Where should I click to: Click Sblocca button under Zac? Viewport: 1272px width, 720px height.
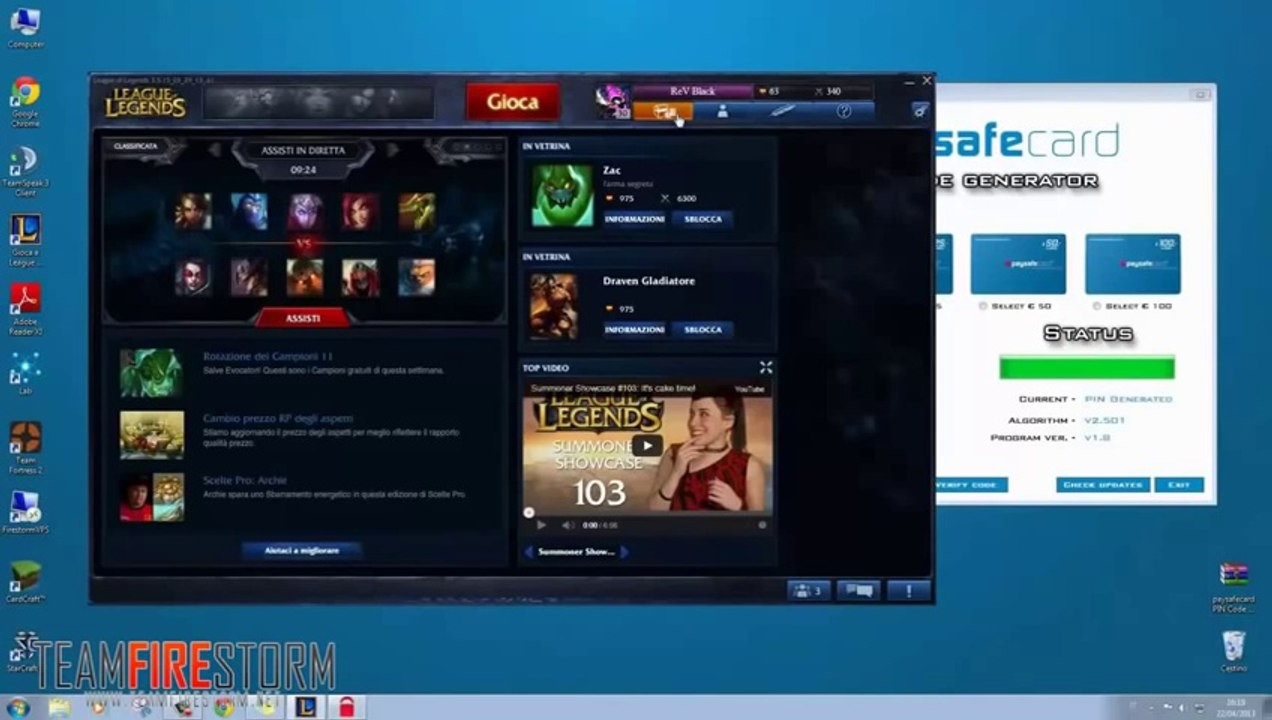[x=702, y=218]
